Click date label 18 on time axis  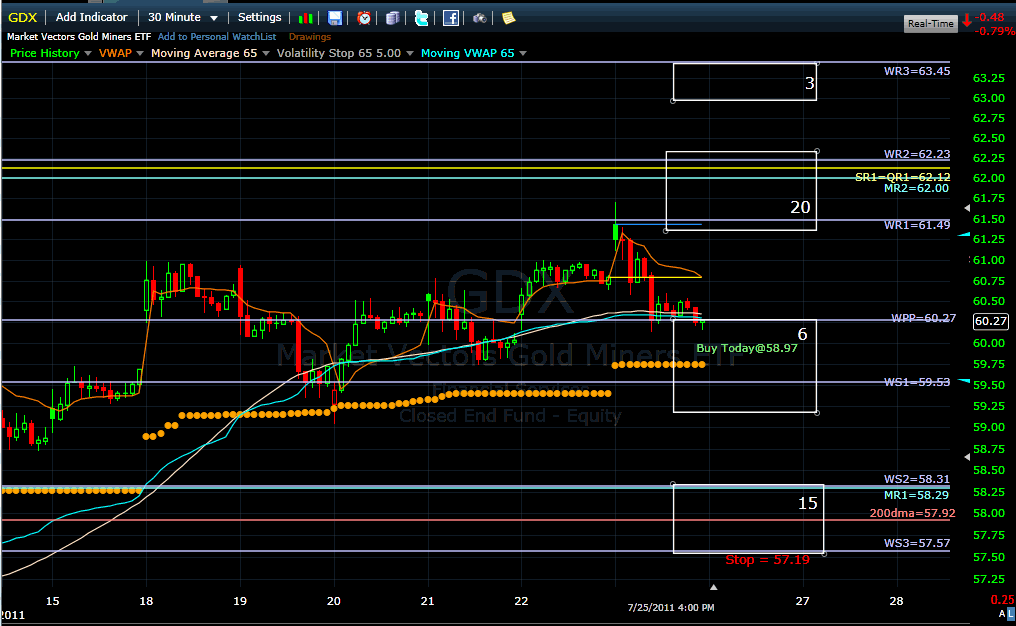coord(146,601)
